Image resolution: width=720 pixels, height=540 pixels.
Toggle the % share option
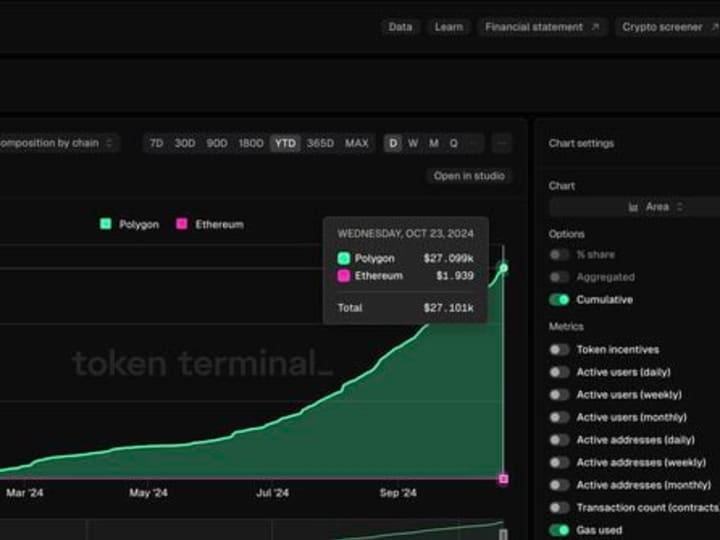pyautogui.click(x=559, y=254)
